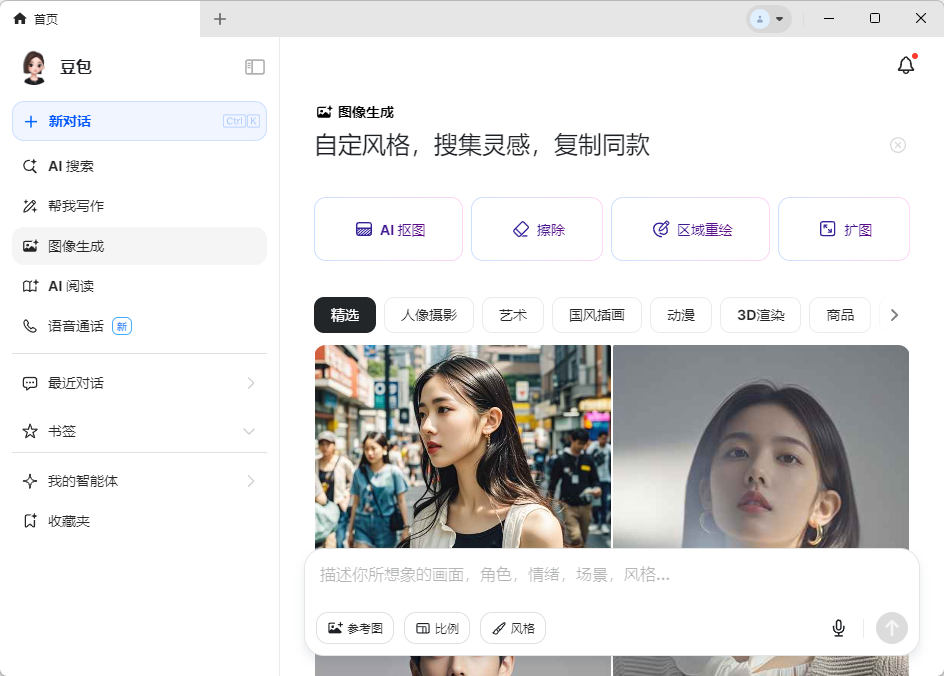Click the 最近对话 chat bubble icon
The width and height of the screenshot is (944, 676).
point(30,383)
